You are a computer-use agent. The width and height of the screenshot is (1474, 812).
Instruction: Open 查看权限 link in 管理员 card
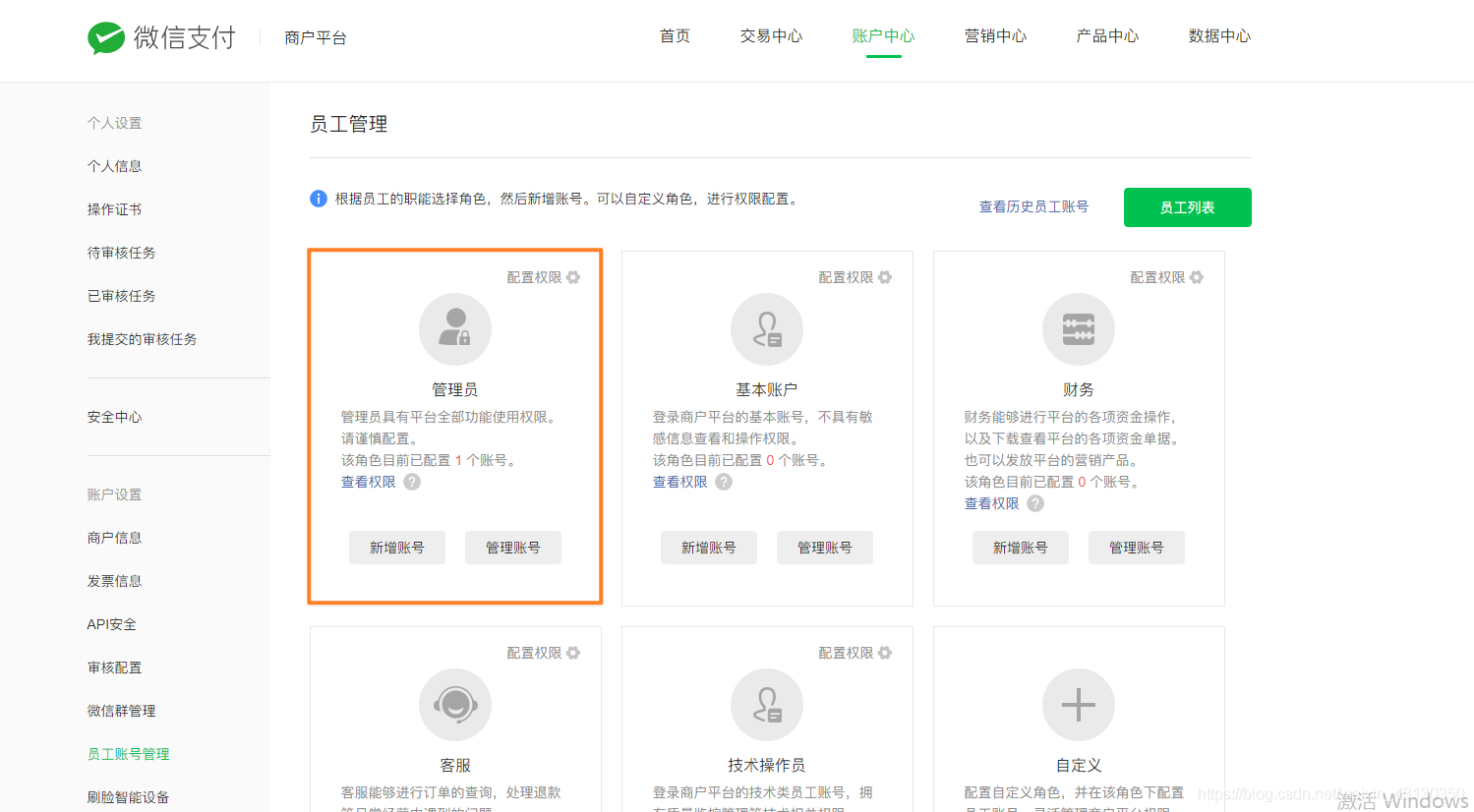(x=369, y=482)
